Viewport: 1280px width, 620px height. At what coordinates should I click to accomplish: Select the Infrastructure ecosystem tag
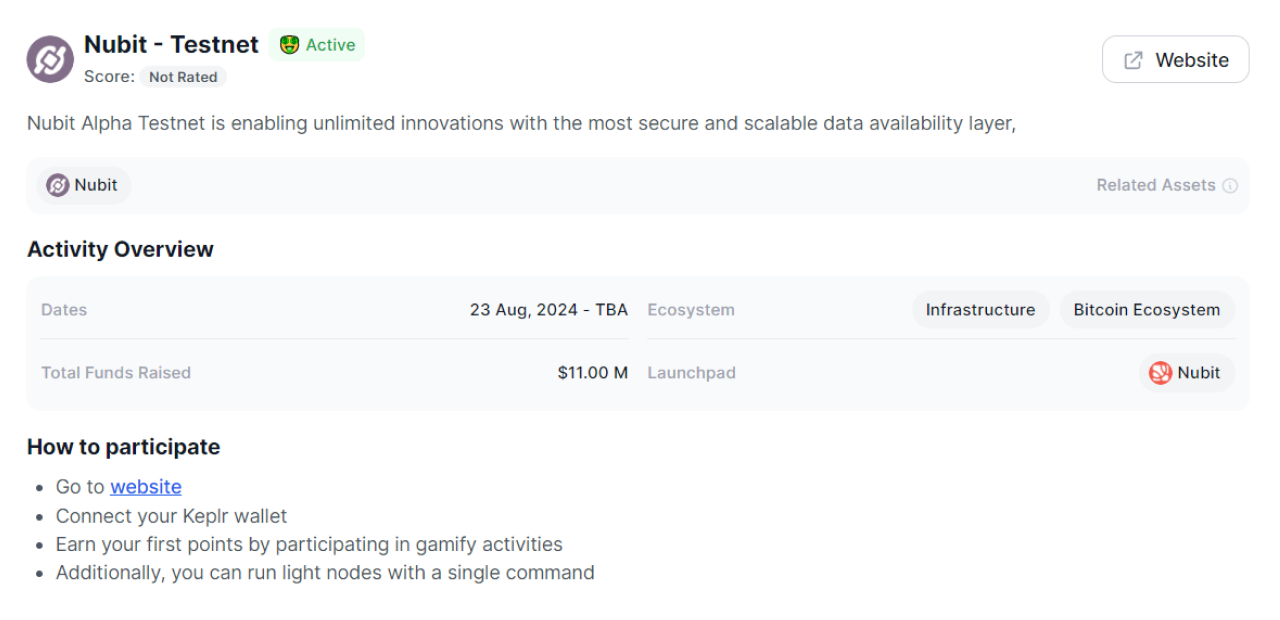pyautogui.click(x=980, y=310)
